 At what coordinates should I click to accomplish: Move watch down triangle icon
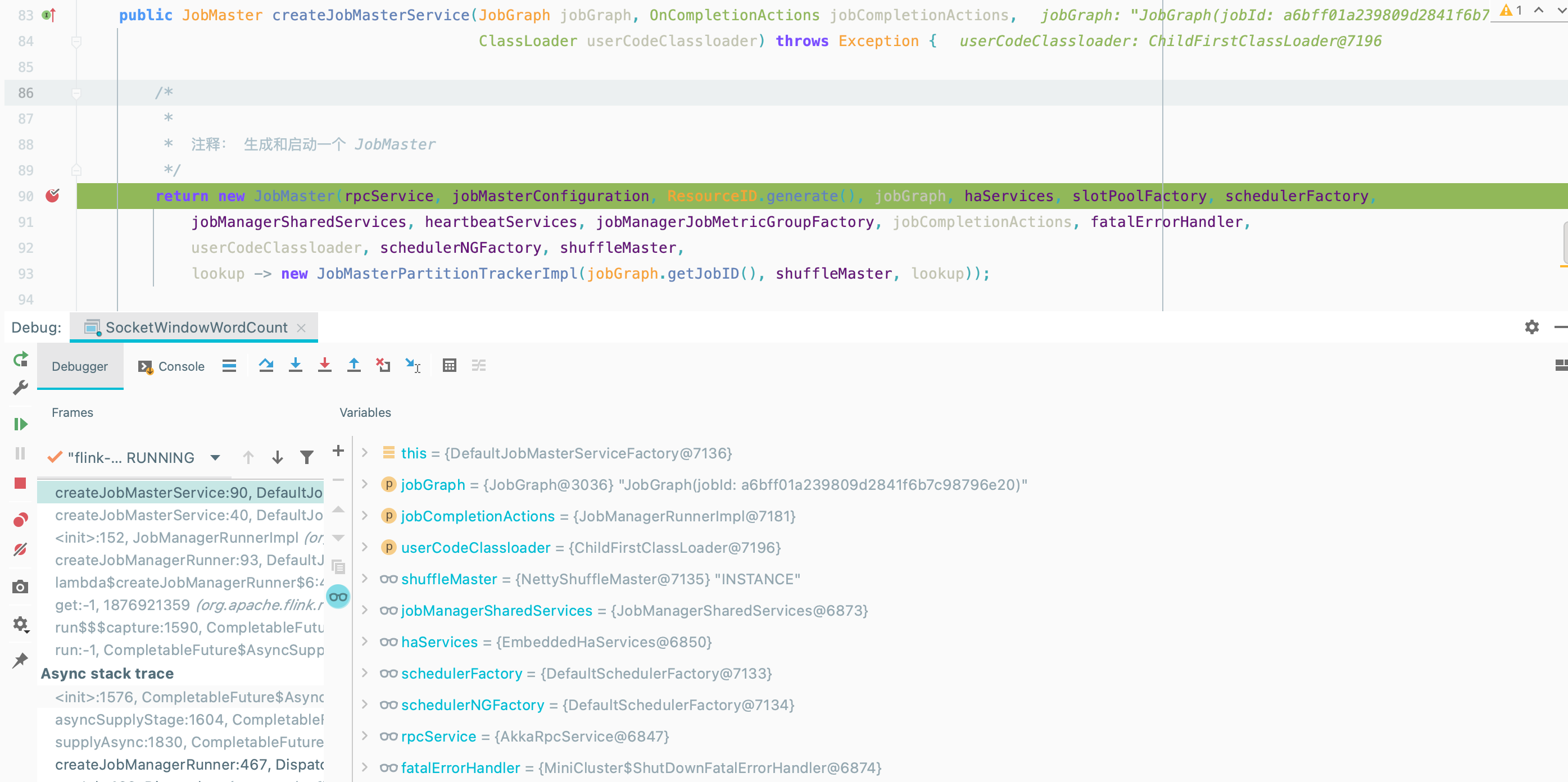pyautogui.click(x=338, y=538)
